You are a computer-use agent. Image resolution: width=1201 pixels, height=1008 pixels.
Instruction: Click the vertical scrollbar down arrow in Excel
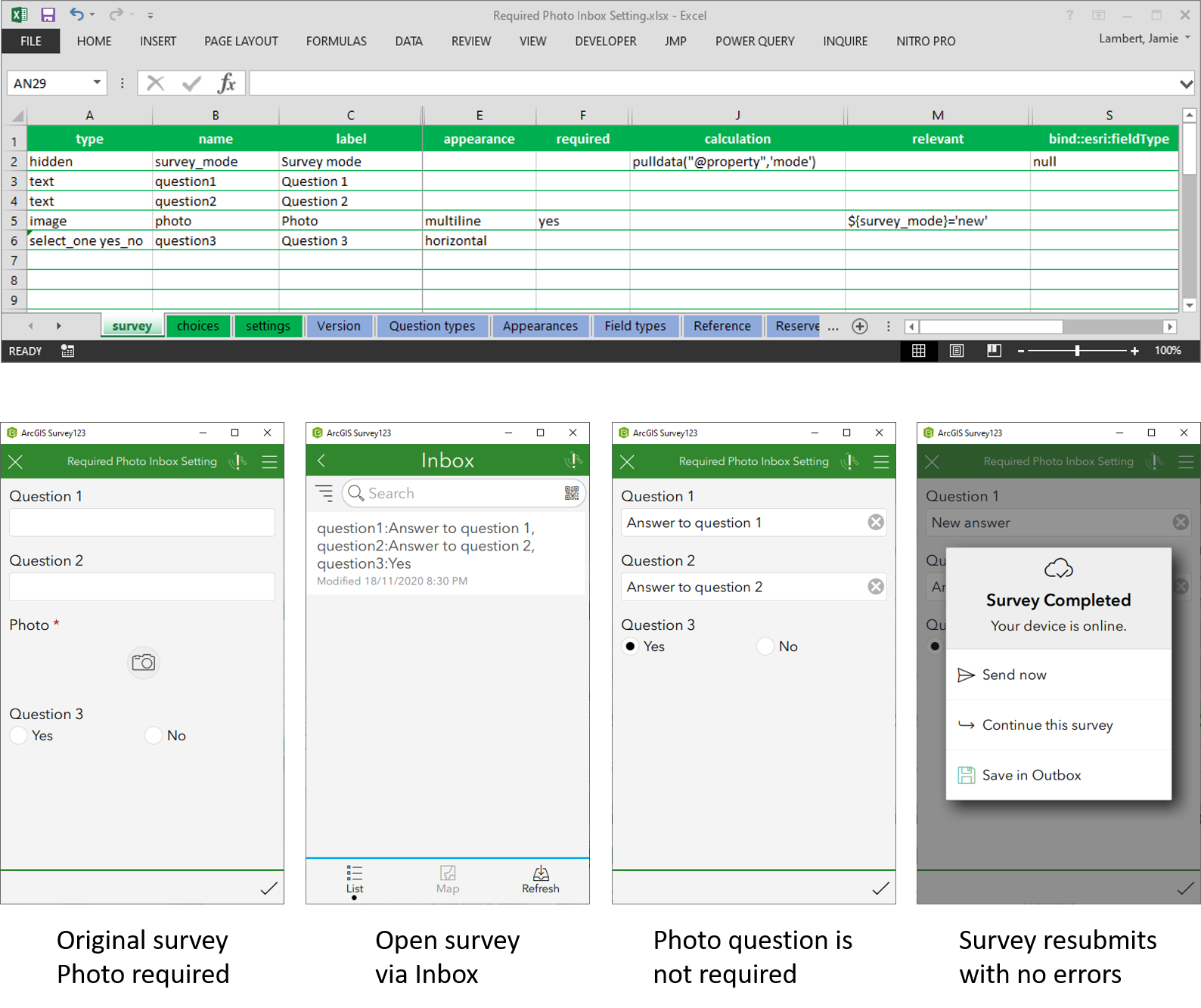tap(1190, 306)
